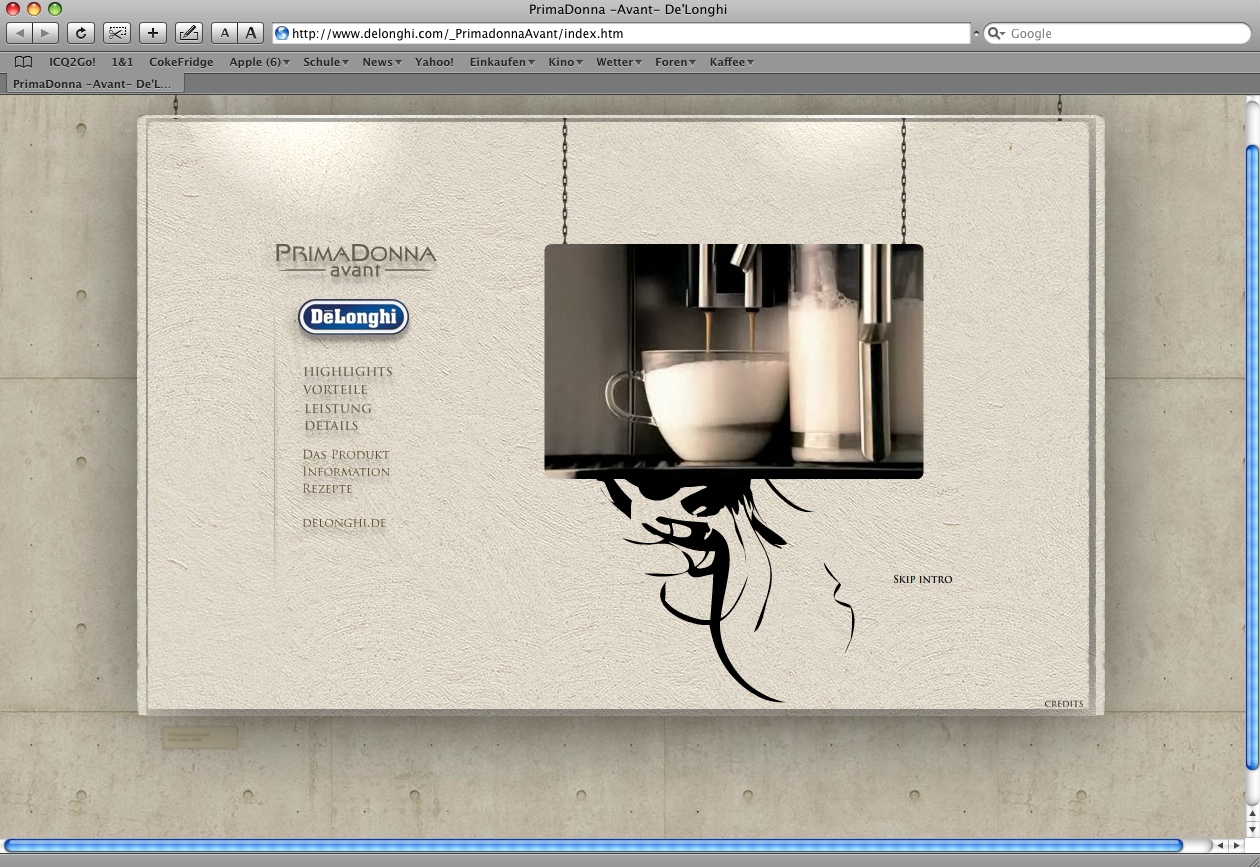
Task: Click the pencil AutoFill toolbar icon
Action: (188, 33)
